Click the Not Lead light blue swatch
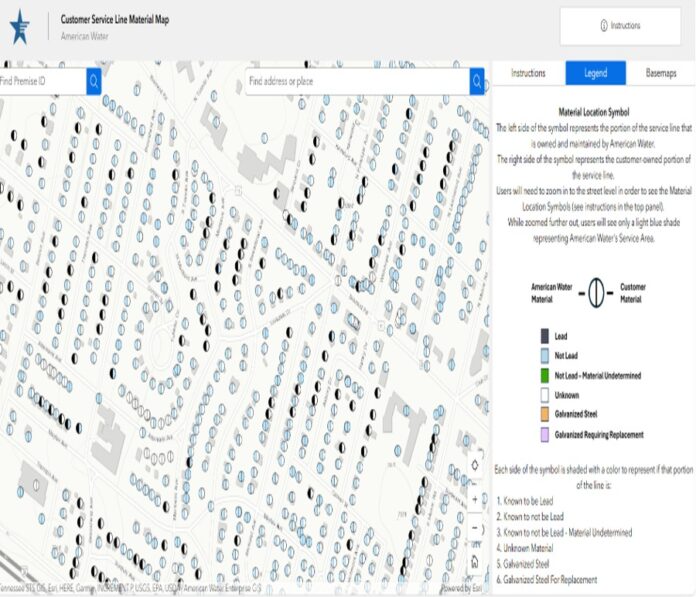The width and height of the screenshot is (696, 597). pyautogui.click(x=545, y=356)
